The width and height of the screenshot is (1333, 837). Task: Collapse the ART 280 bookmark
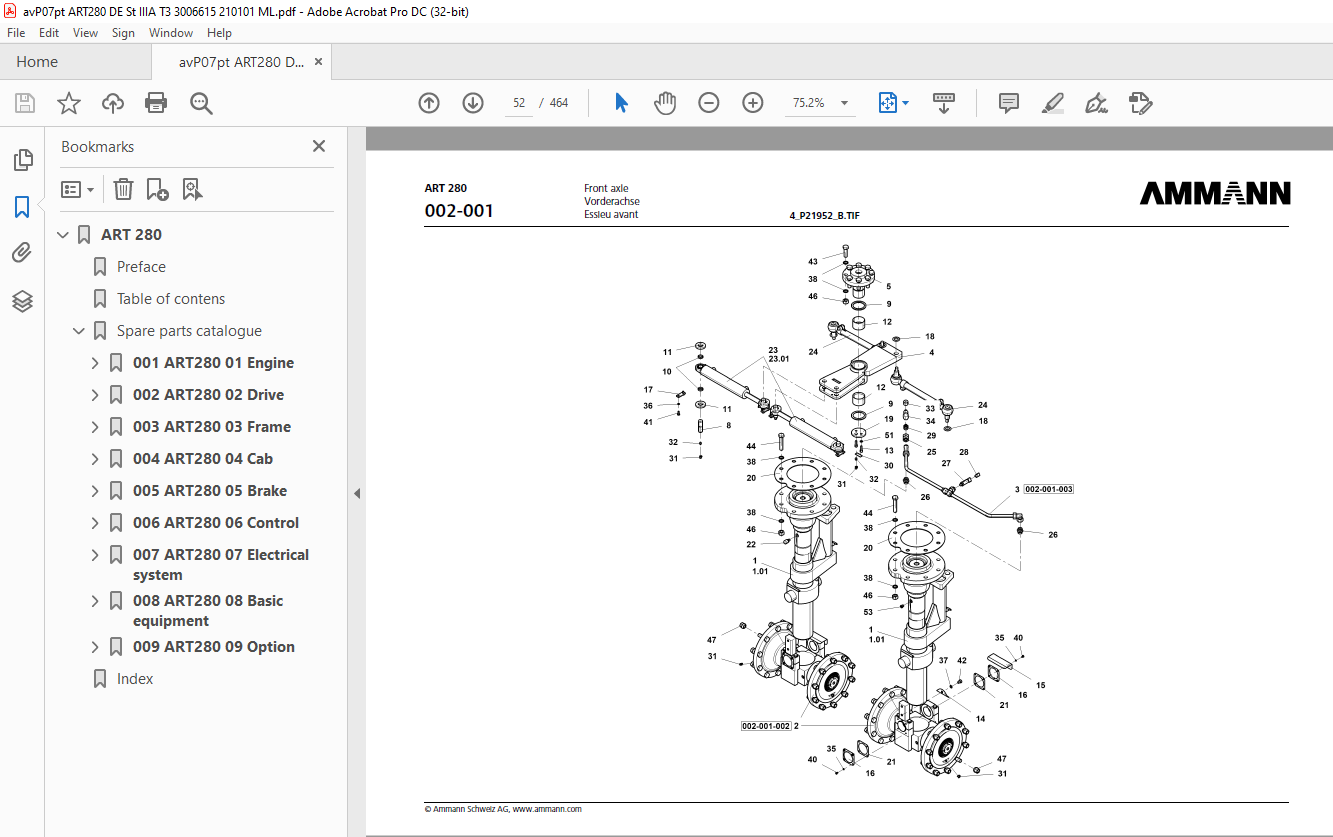(63, 235)
